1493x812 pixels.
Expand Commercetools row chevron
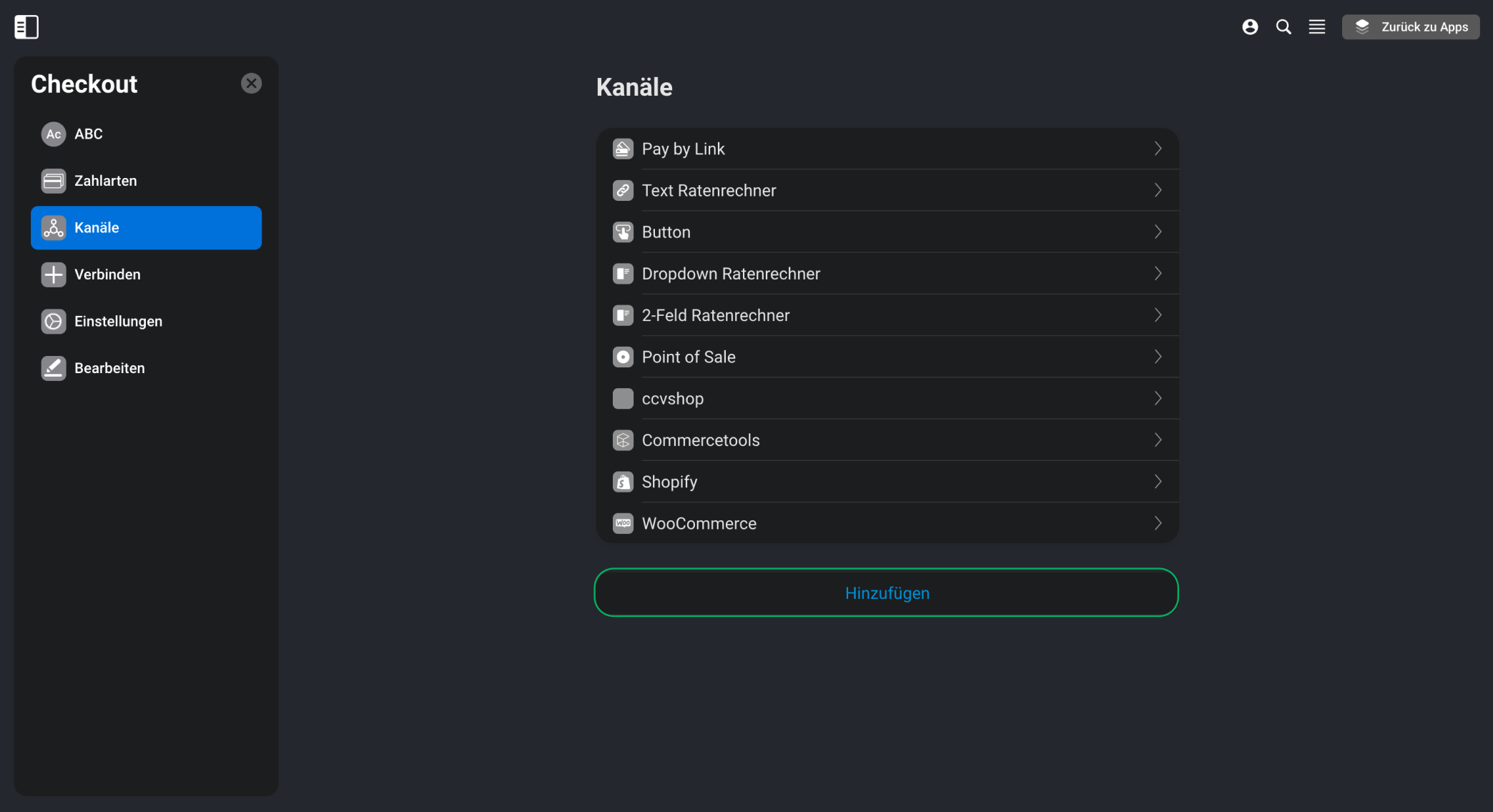tap(1158, 440)
